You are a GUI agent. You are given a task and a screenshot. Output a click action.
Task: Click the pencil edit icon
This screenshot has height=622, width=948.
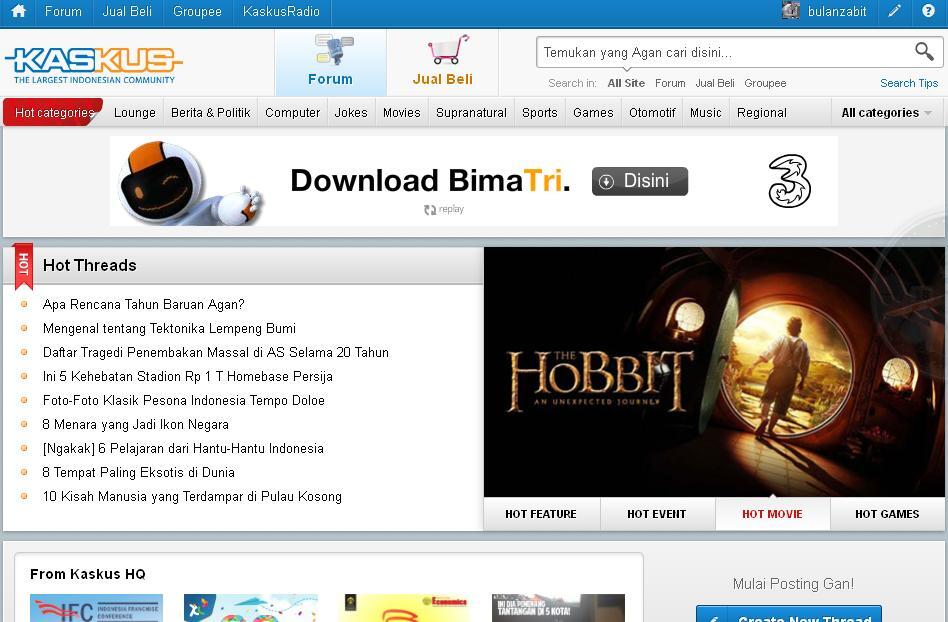894,11
